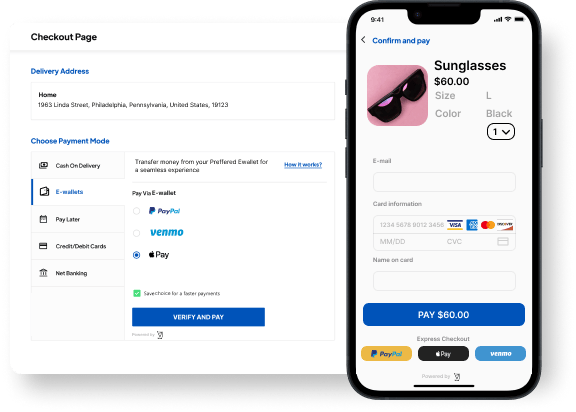This screenshot has width=576, height=412.
Task: Open the quantity dropdown showing 1
Action: coord(501,132)
